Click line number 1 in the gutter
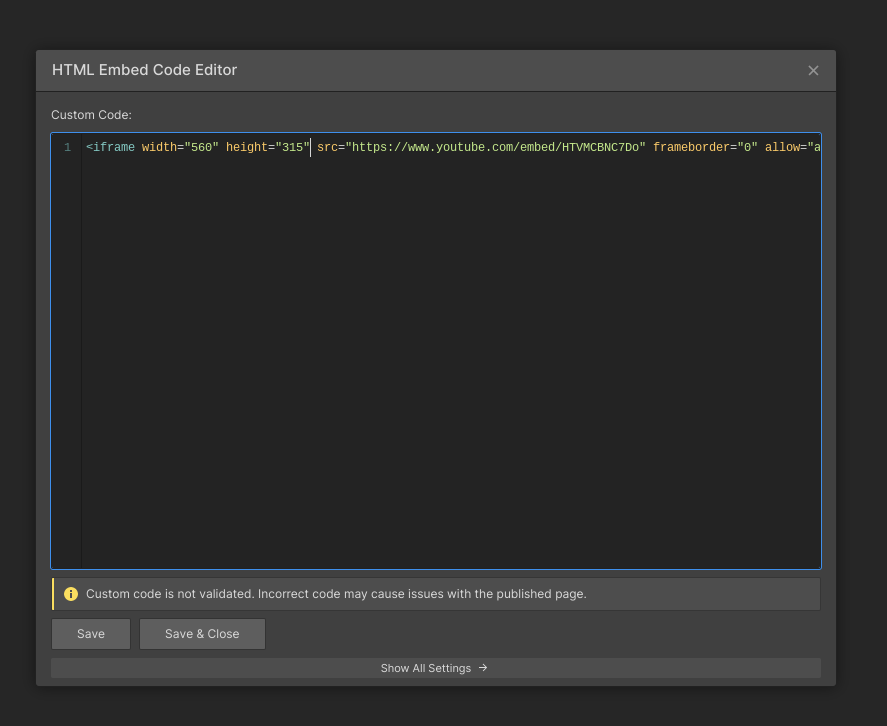 pos(67,147)
